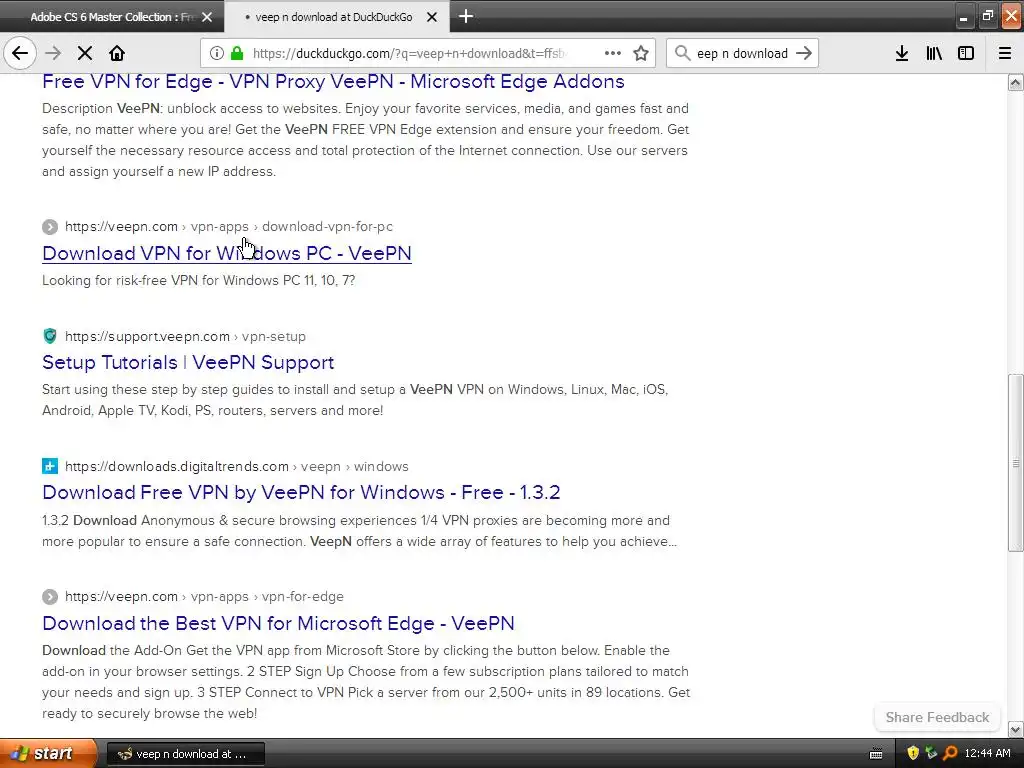Click the magnifier icon in search box
The width and height of the screenshot is (1024, 768).
(x=682, y=53)
